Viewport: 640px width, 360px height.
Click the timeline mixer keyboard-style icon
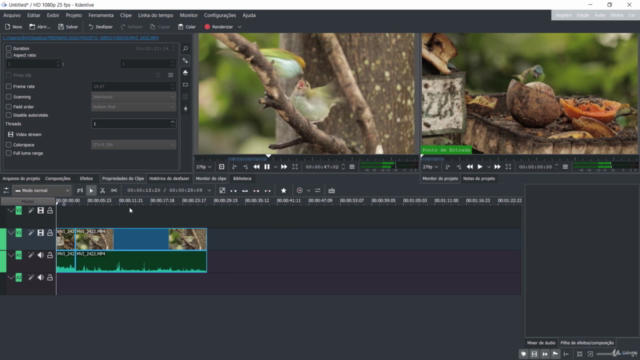331,191
